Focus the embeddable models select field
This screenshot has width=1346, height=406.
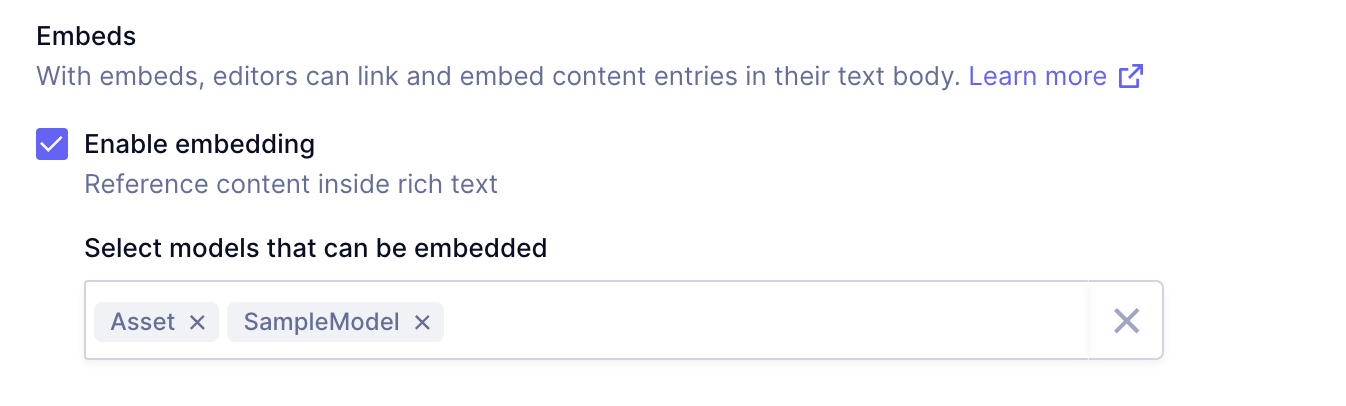760,321
